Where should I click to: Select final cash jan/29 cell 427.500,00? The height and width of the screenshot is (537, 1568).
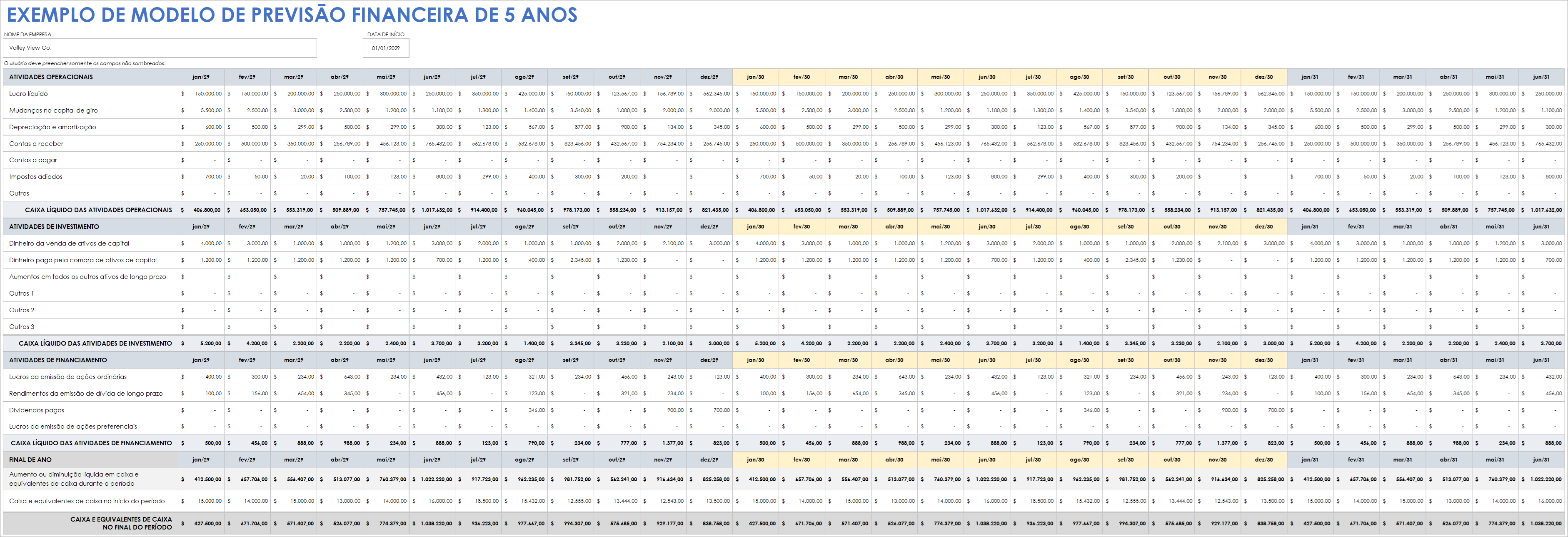(x=201, y=523)
